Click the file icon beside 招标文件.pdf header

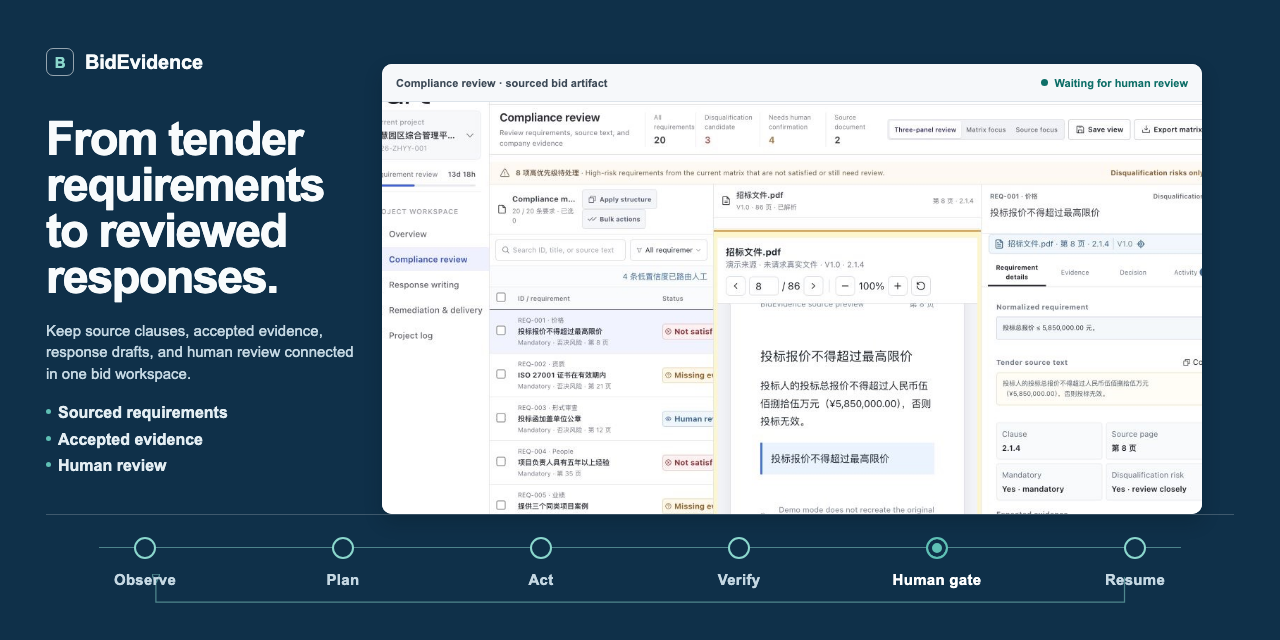(726, 200)
